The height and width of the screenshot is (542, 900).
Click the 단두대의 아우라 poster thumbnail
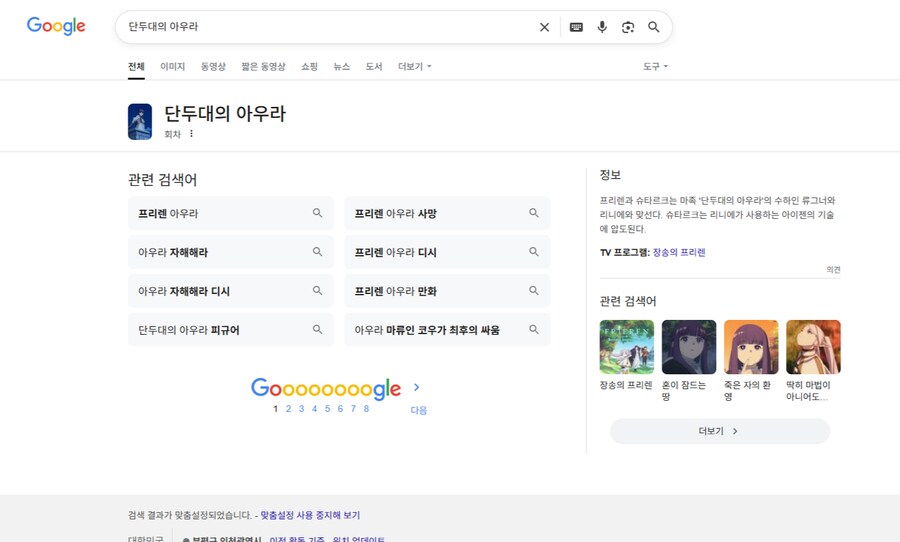(139, 122)
